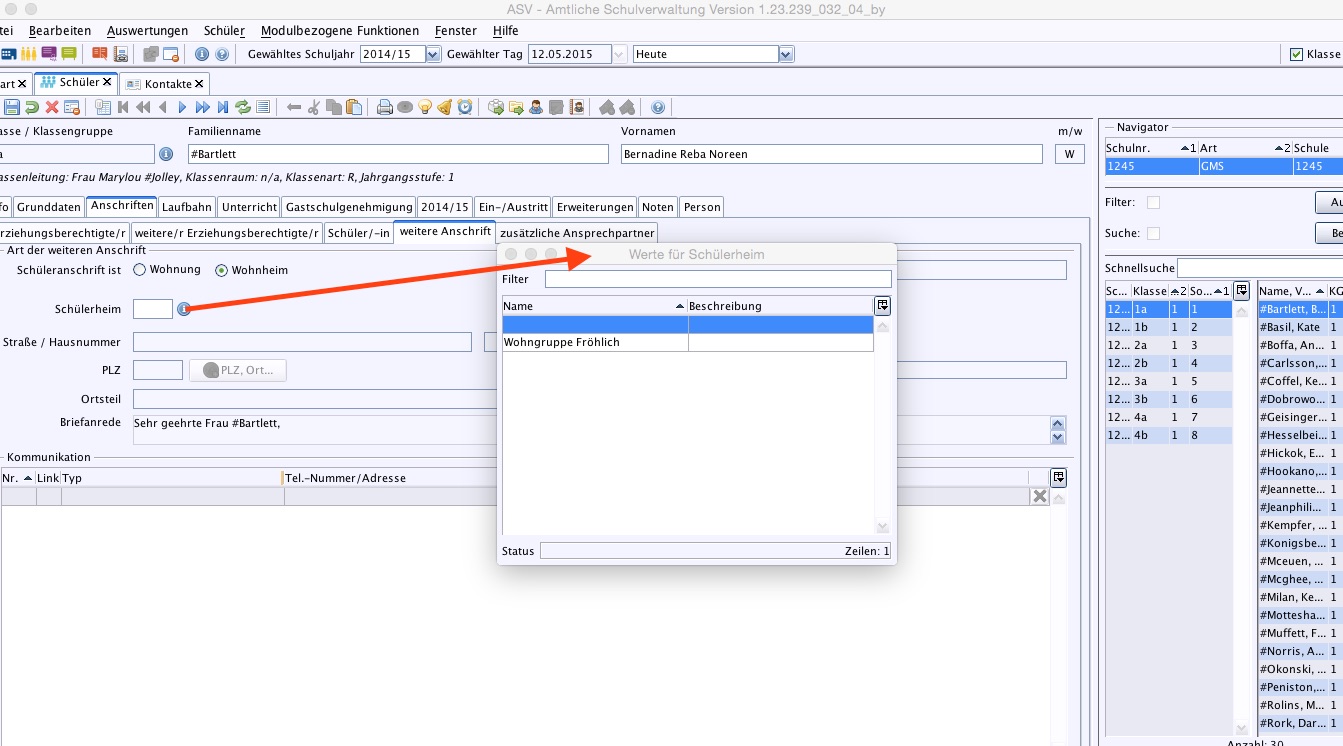Go to the next record arrow
1343x746 pixels.
[182, 107]
